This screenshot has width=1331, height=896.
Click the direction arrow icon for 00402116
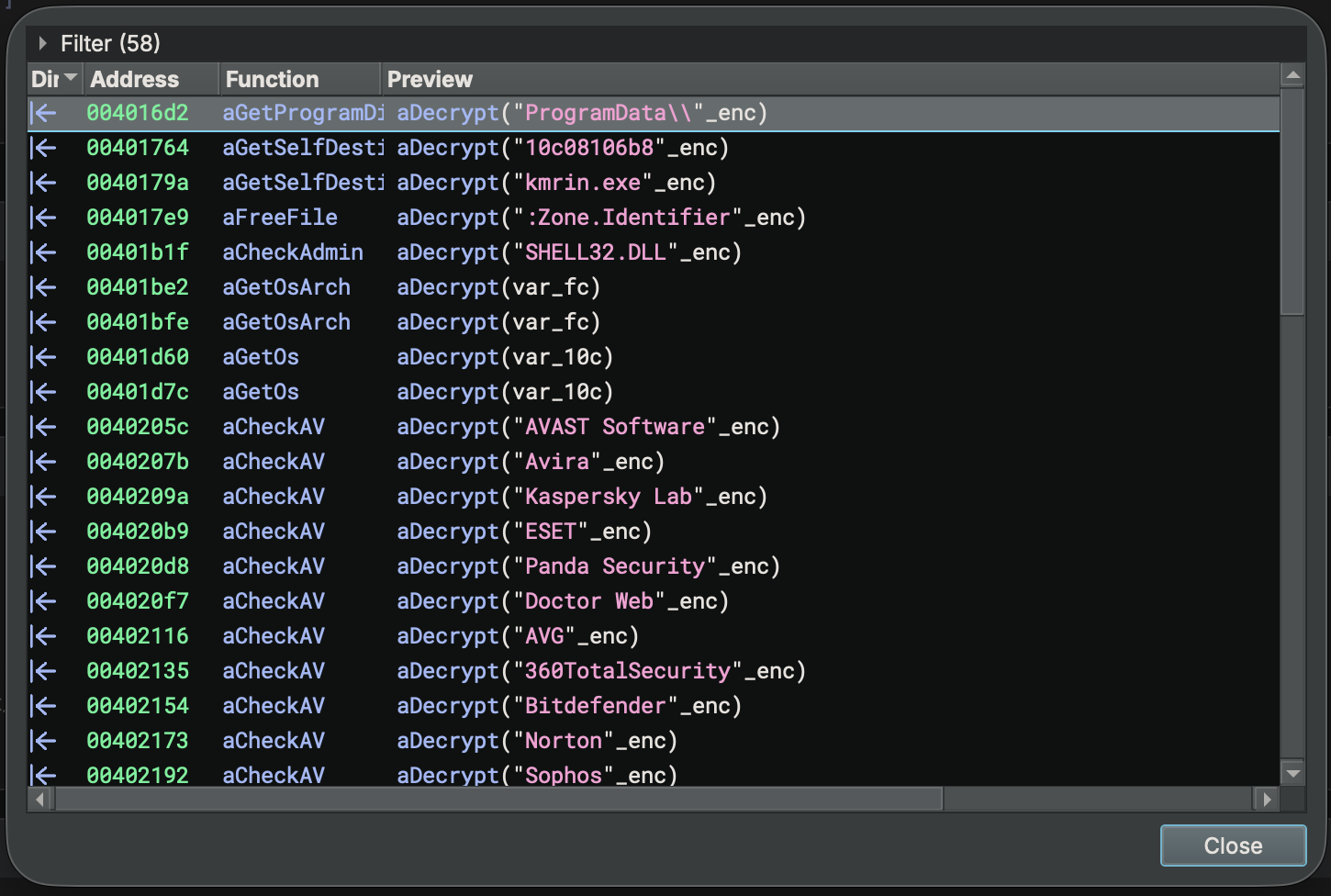click(43, 636)
